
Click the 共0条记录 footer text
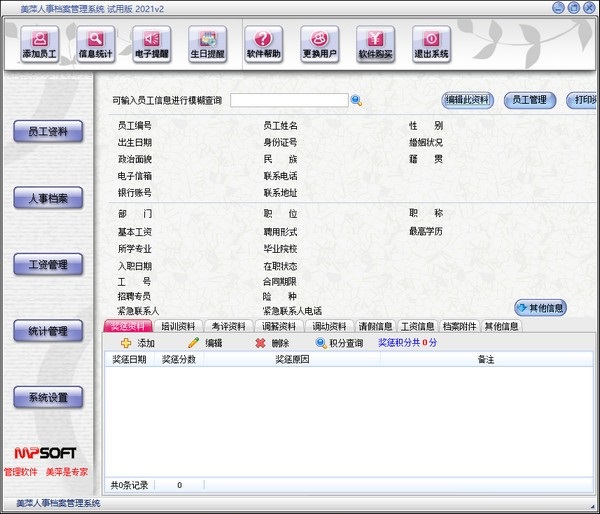(x=129, y=485)
